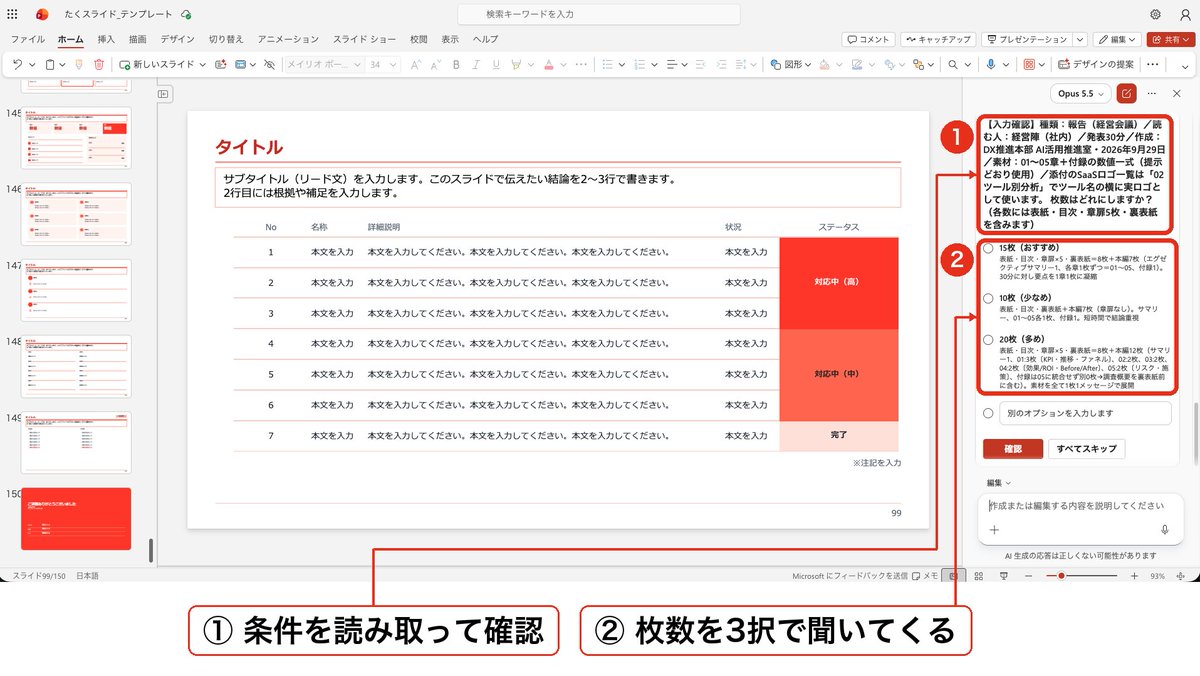Image resolution: width=1200 pixels, height=676 pixels.
Task: Click the コメント button
Action: tap(868, 39)
